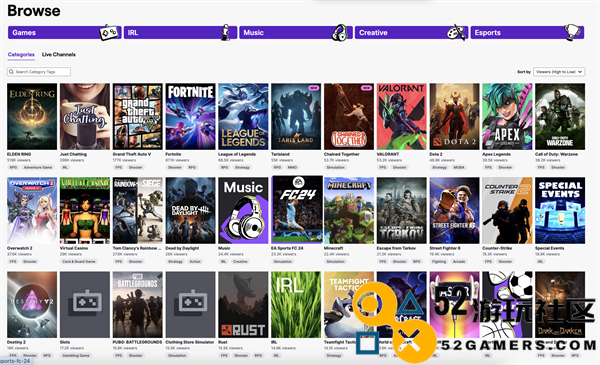Open the Tarisland cover thumbnail
This screenshot has height=365, width=600.
(296, 116)
